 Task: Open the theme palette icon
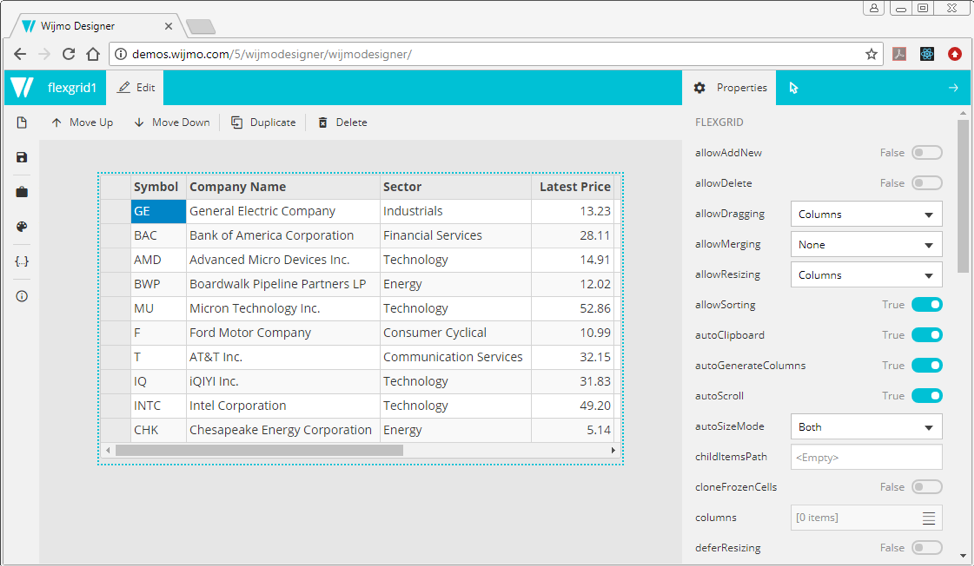coord(21,227)
